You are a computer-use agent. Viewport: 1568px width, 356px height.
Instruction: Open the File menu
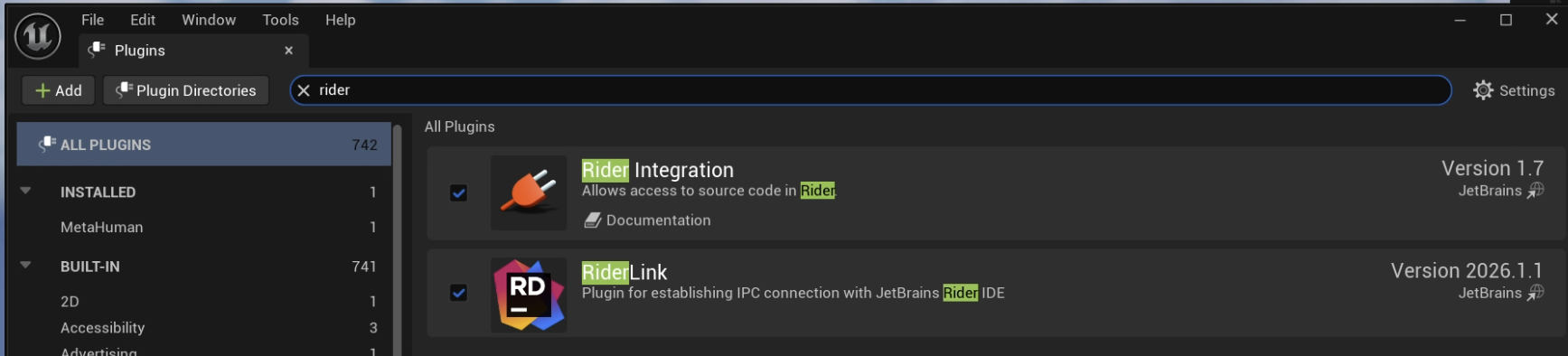tap(92, 20)
